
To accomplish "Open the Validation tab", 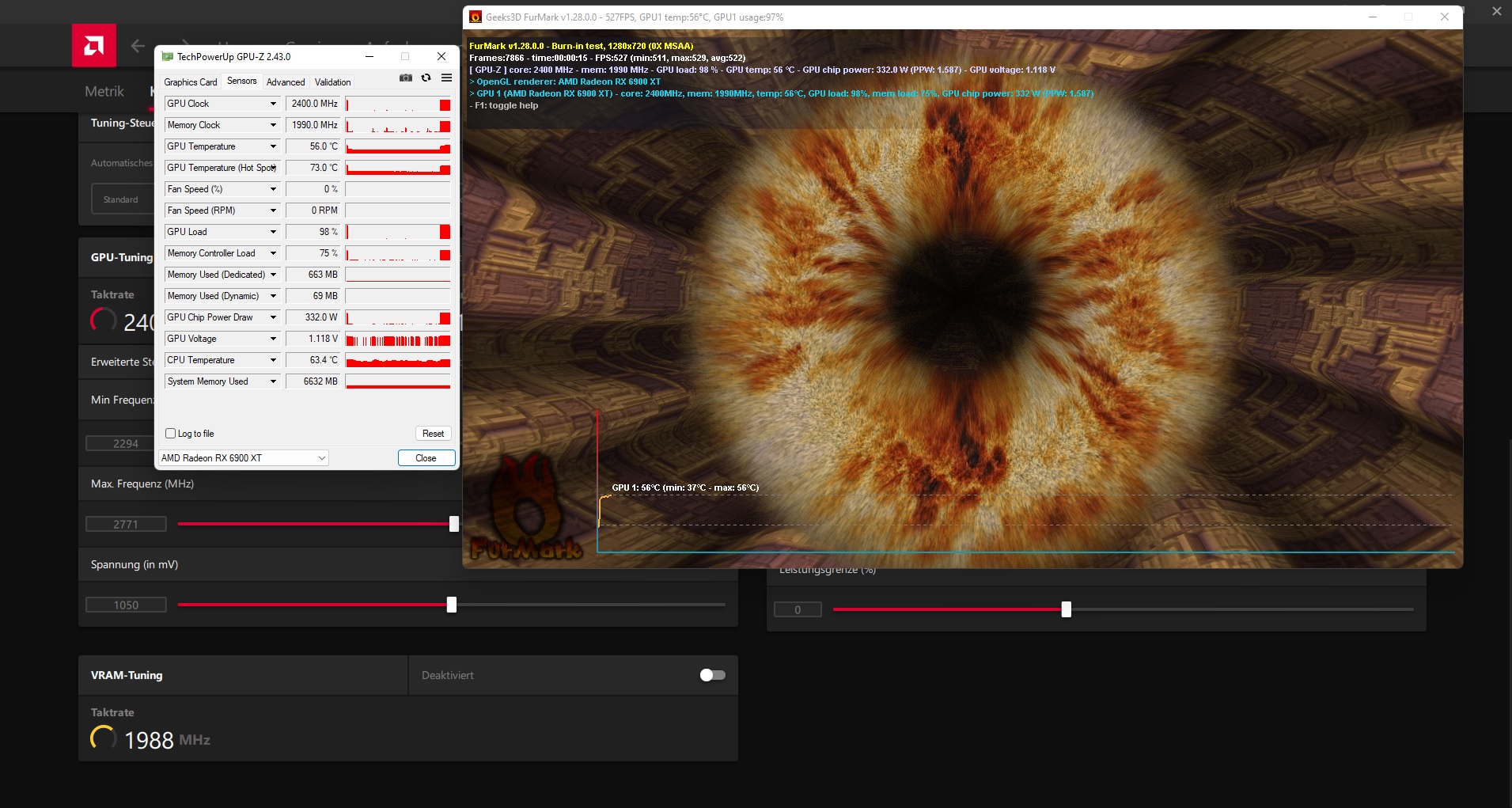I will coord(332,82).
